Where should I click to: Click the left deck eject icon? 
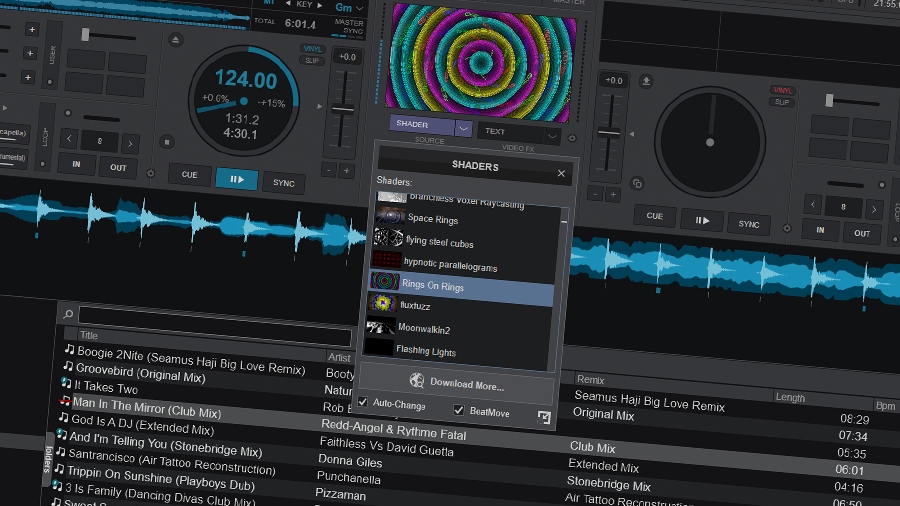pyautogui.click(x=176, y=40)
